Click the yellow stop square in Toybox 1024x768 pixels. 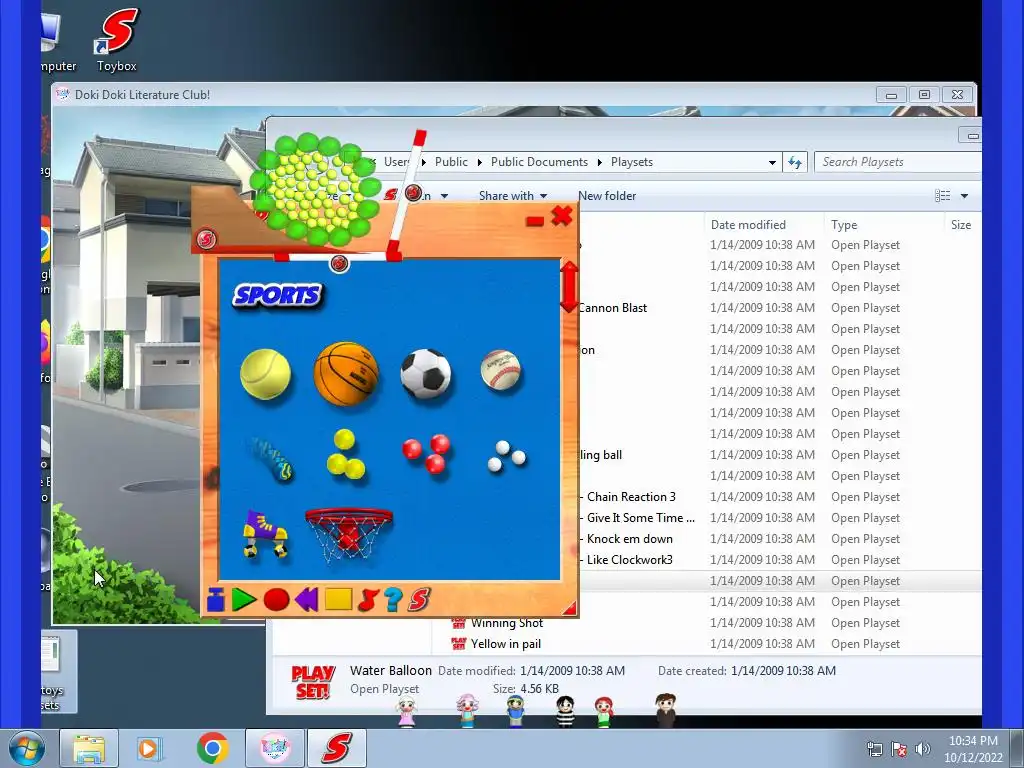pos(338,599)
